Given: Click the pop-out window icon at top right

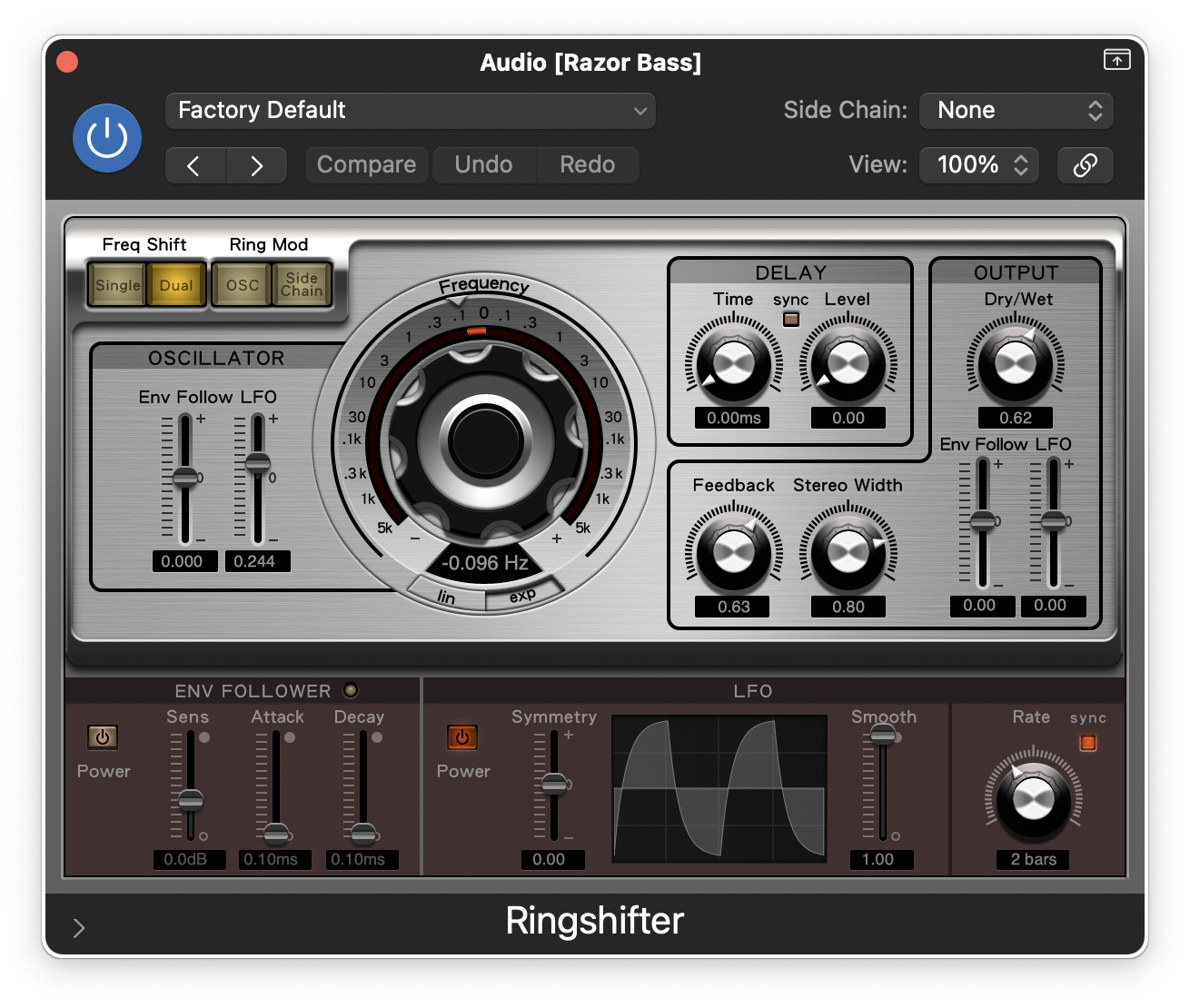Looking at the screenshot, I should (1117, 60).
